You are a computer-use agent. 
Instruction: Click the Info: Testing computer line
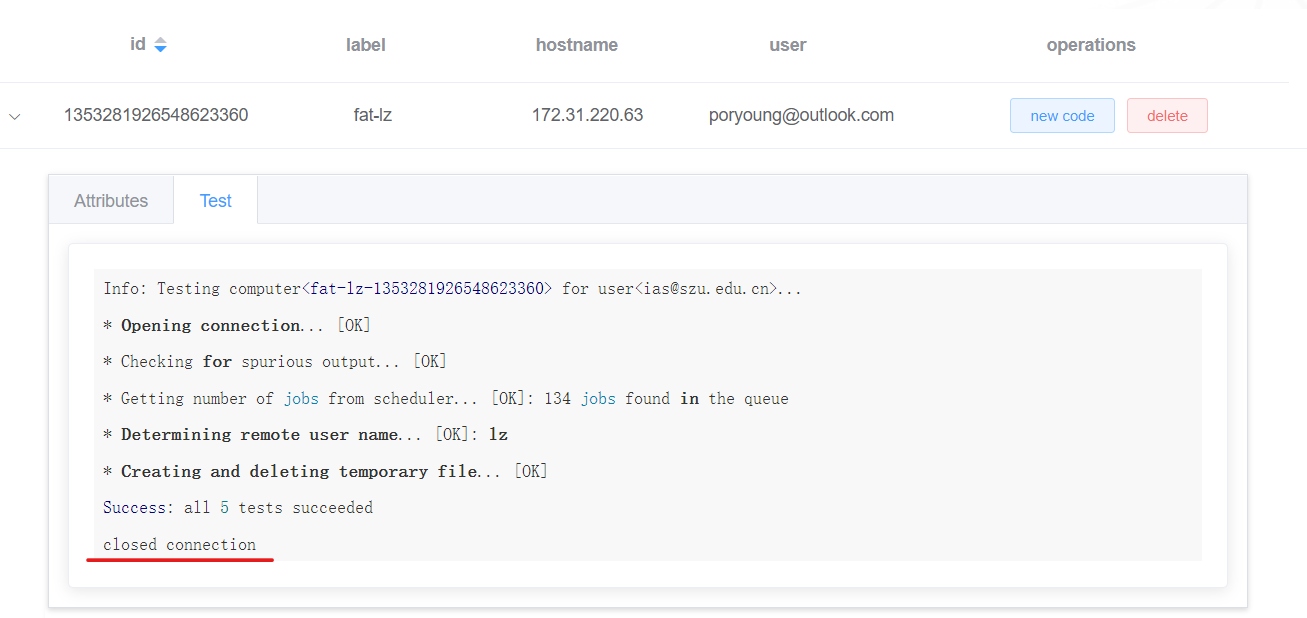coord(452,289)
